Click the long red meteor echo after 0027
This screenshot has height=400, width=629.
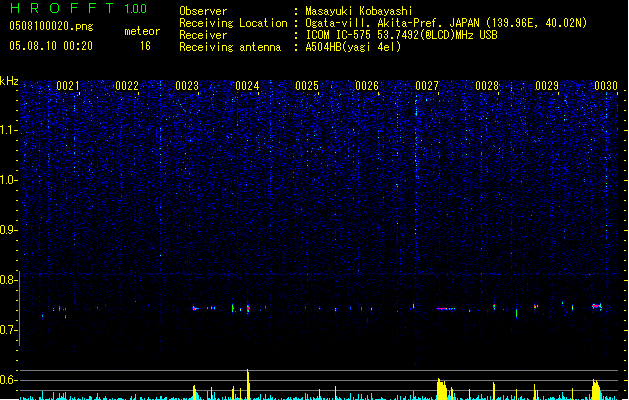point(446,309)
